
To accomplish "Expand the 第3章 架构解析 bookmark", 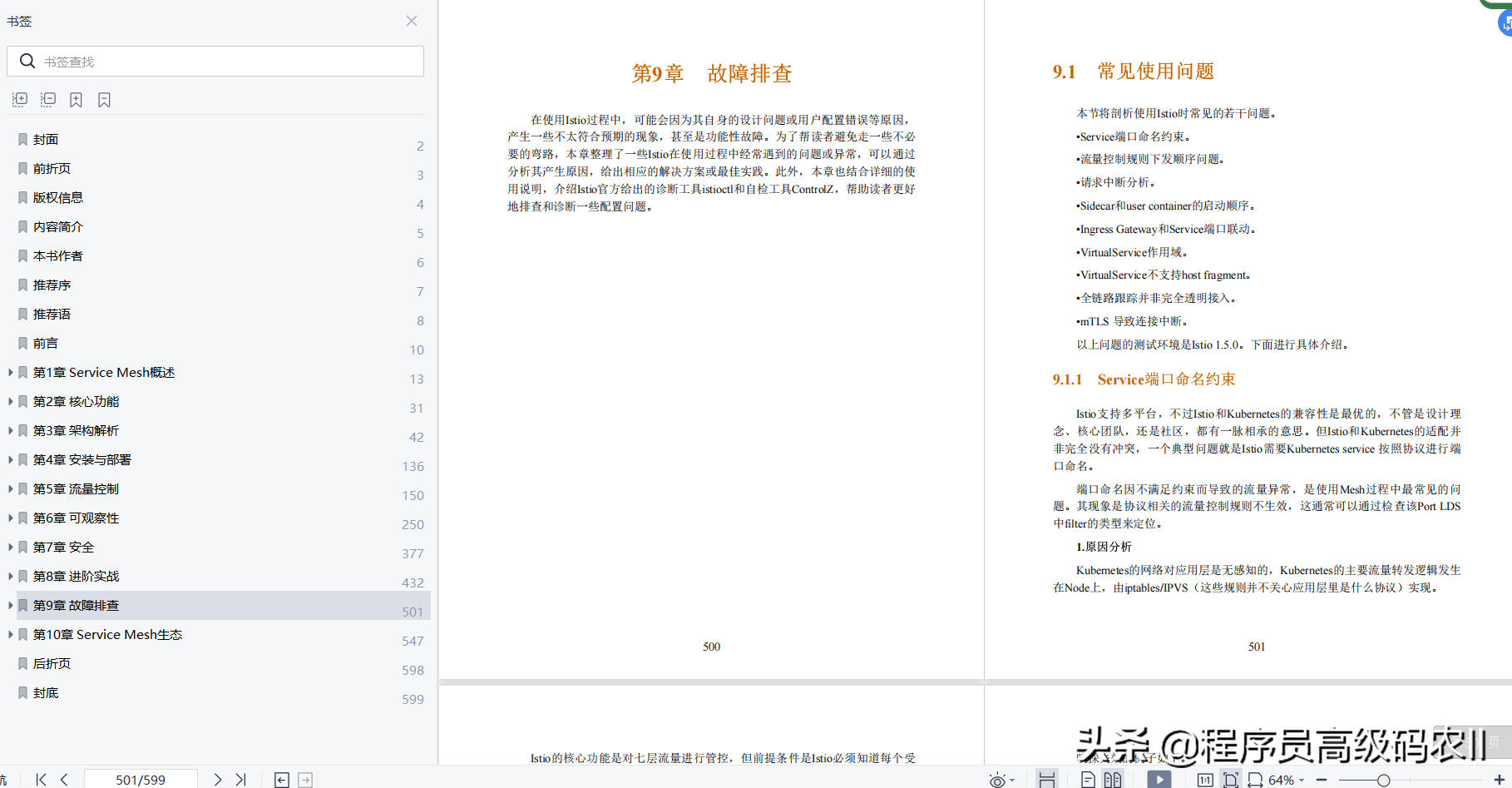I will click(10, 430).
